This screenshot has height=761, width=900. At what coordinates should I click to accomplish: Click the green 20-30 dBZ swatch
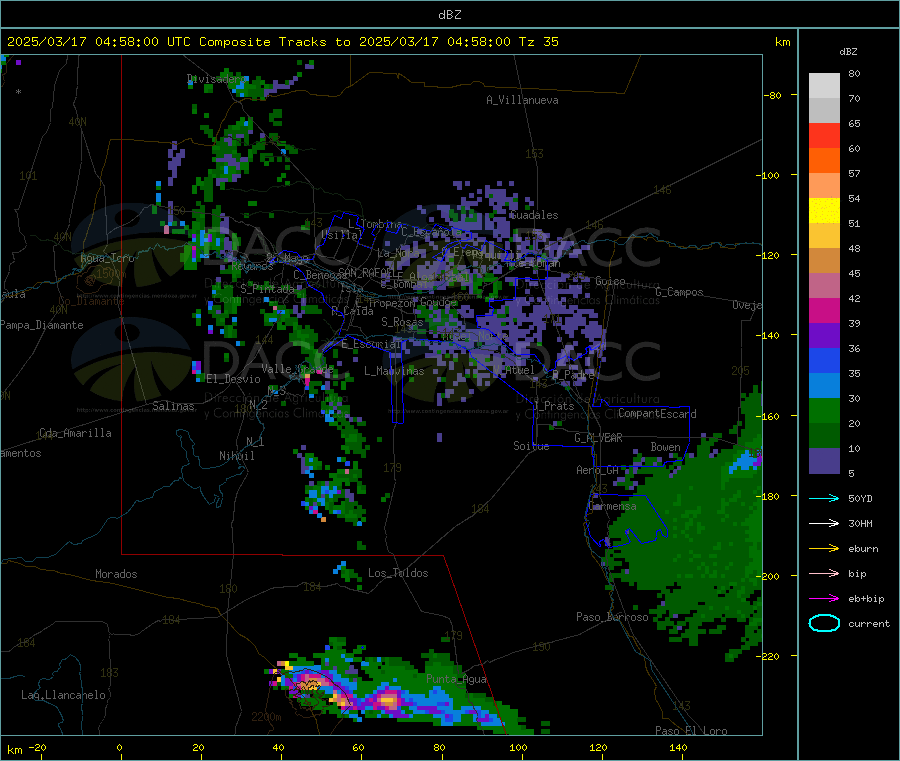pyautogui.click(x=824, y=411)
